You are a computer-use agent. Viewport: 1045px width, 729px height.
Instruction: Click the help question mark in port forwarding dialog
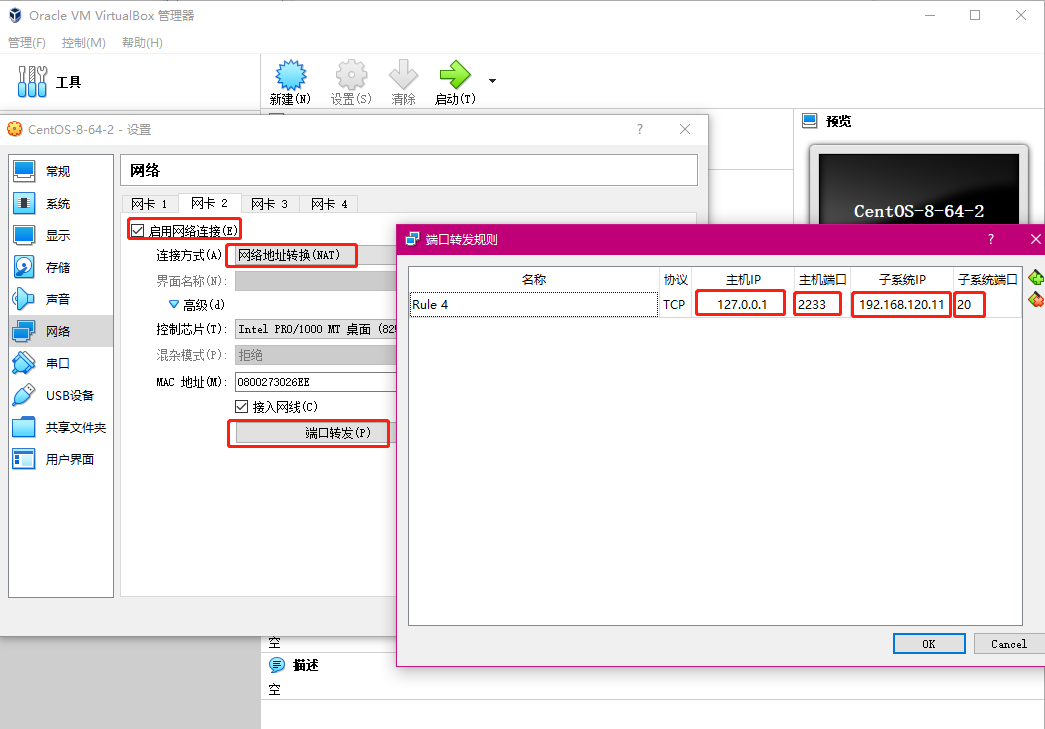[991, 239]
